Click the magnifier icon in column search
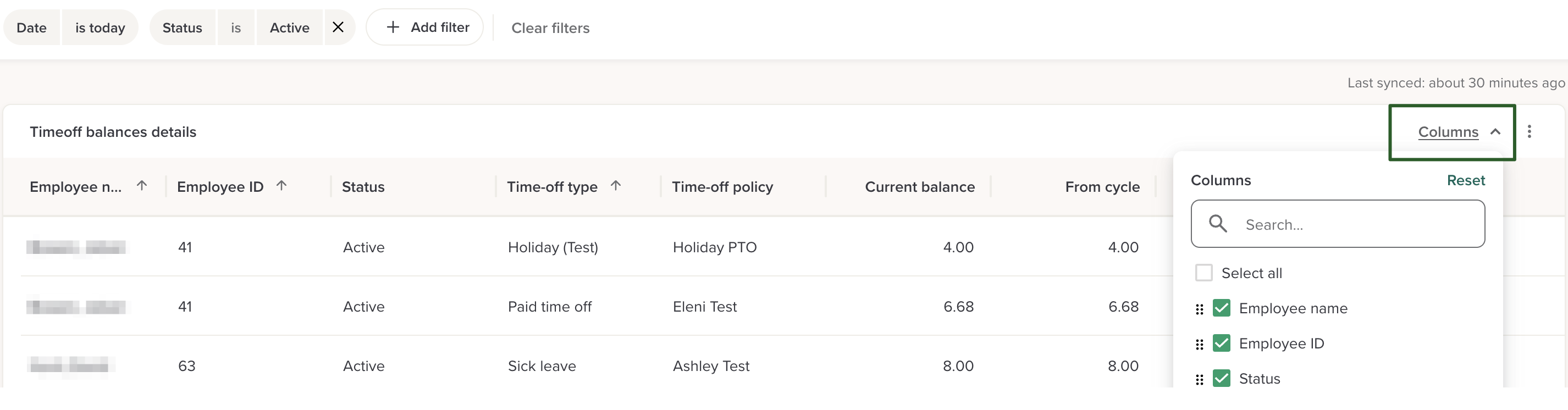 tap(1217, 224)
